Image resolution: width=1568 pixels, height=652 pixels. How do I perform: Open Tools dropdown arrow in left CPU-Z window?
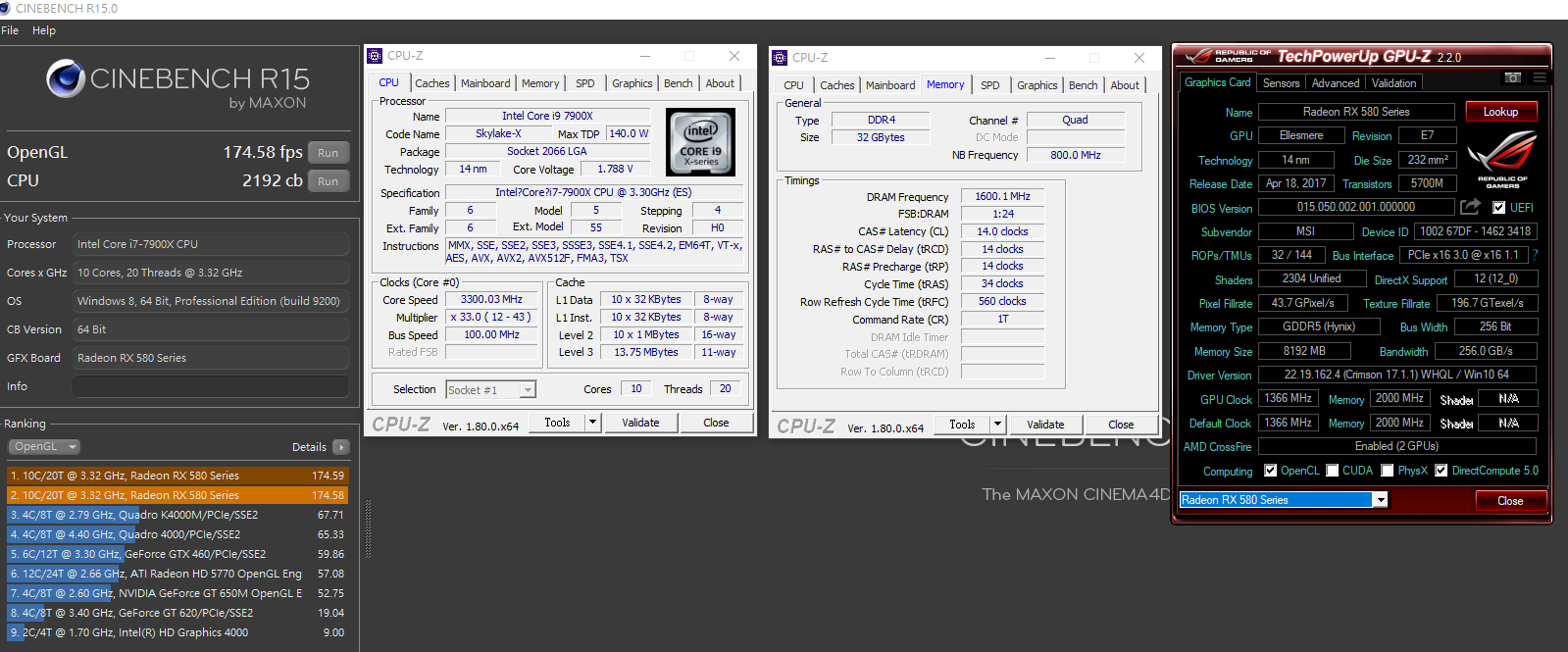pos(592,423)
